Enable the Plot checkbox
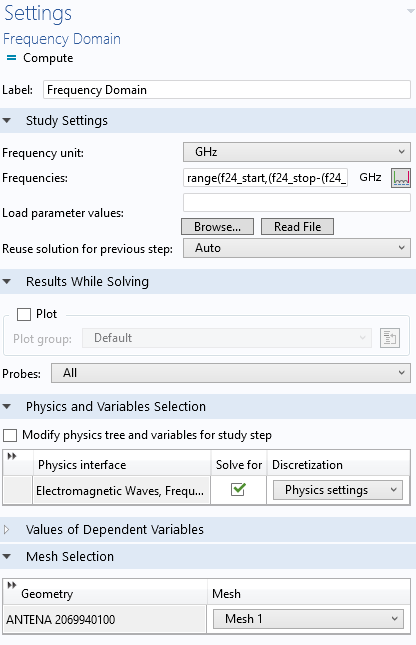The width and height of the screenshot is (416, 645). pyautogui.click(x=24, y=314)
